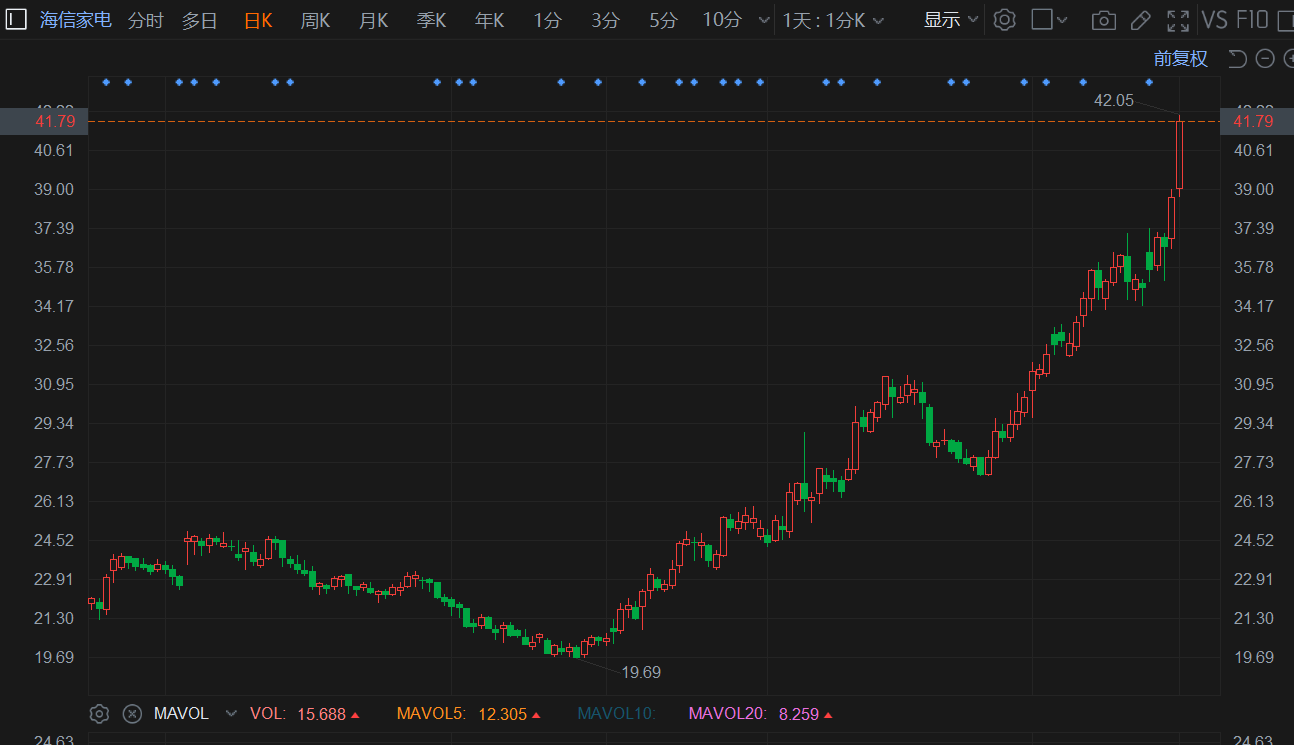Image resolution: width=1294 pixels, height=745 pixels.
Task: Remove the MAVOL indicator panel
Action: 131,714
